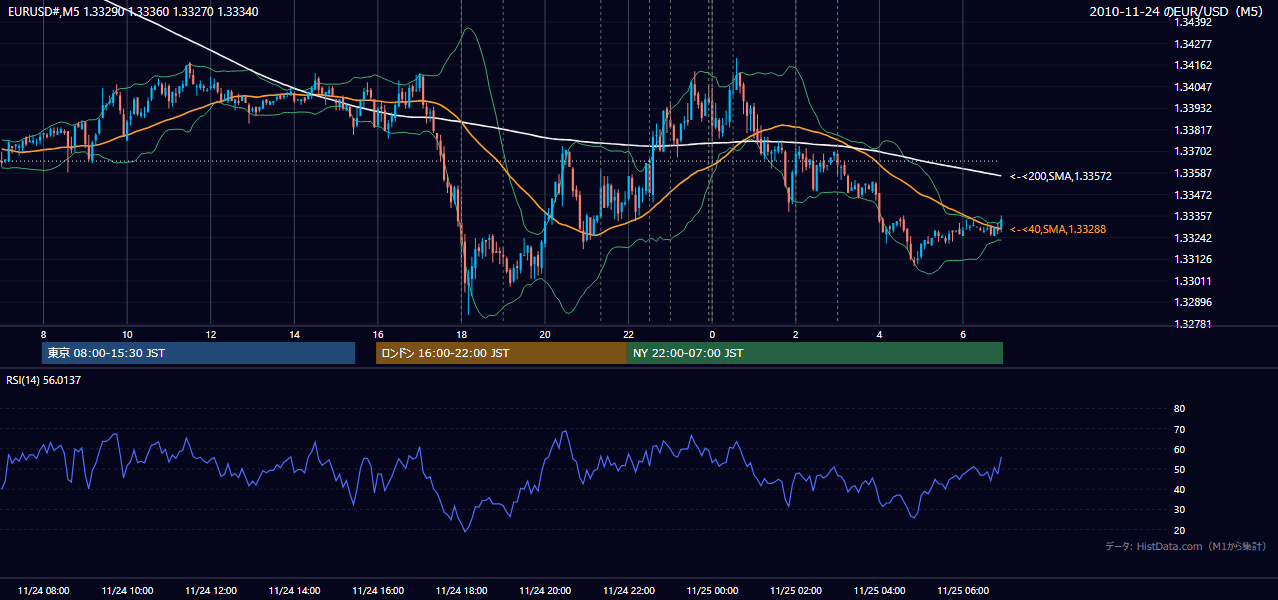Click price axis value 1.34392
Screen dimensions: 1278x600
click(x=1194, y=22)
